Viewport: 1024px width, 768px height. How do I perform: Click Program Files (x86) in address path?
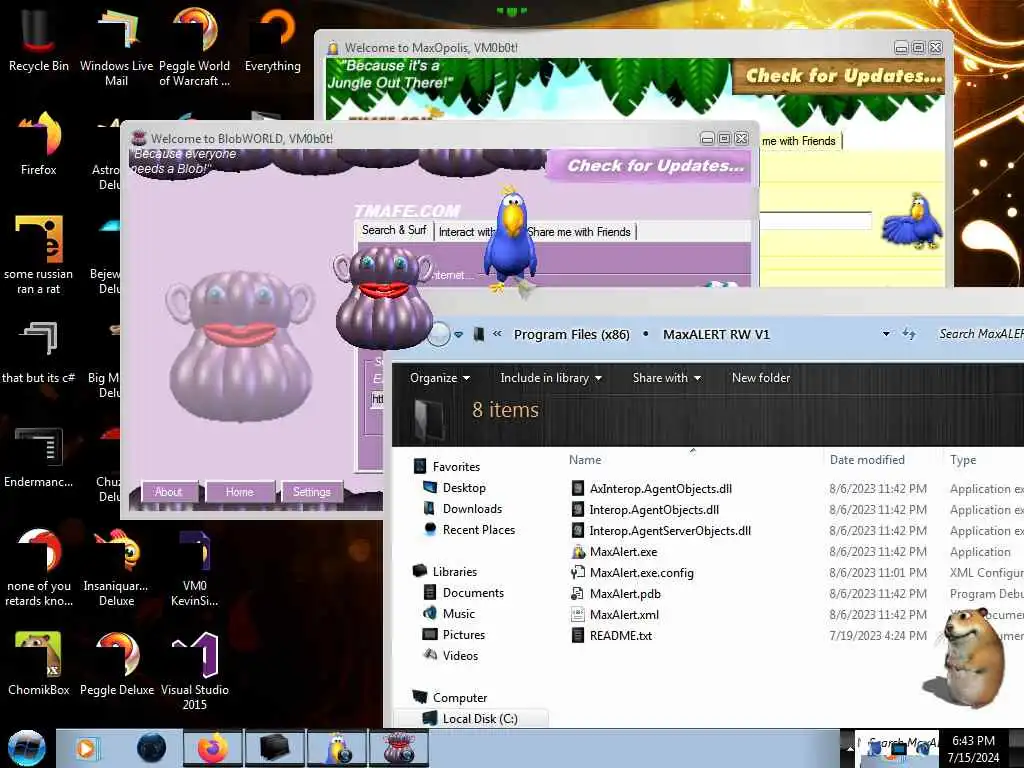tap(571, 334)
